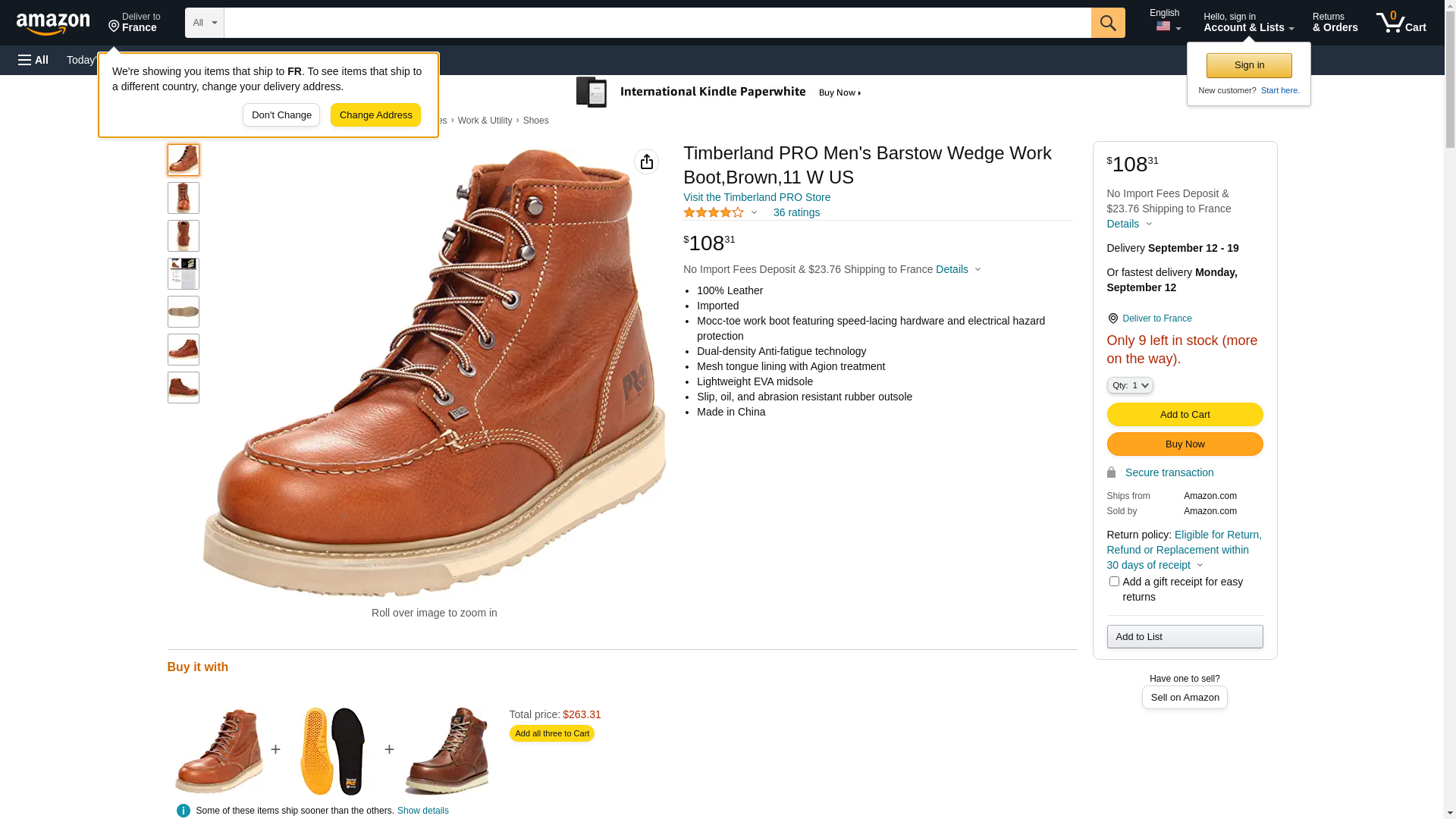This screenshot has width=1456, height=819.
Task: Click the share icon on product image
Action: [646, 162]
